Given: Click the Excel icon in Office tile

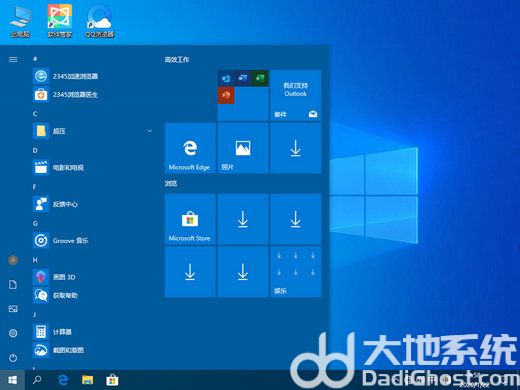Looking at the screenshot, I should coord(260,78).
